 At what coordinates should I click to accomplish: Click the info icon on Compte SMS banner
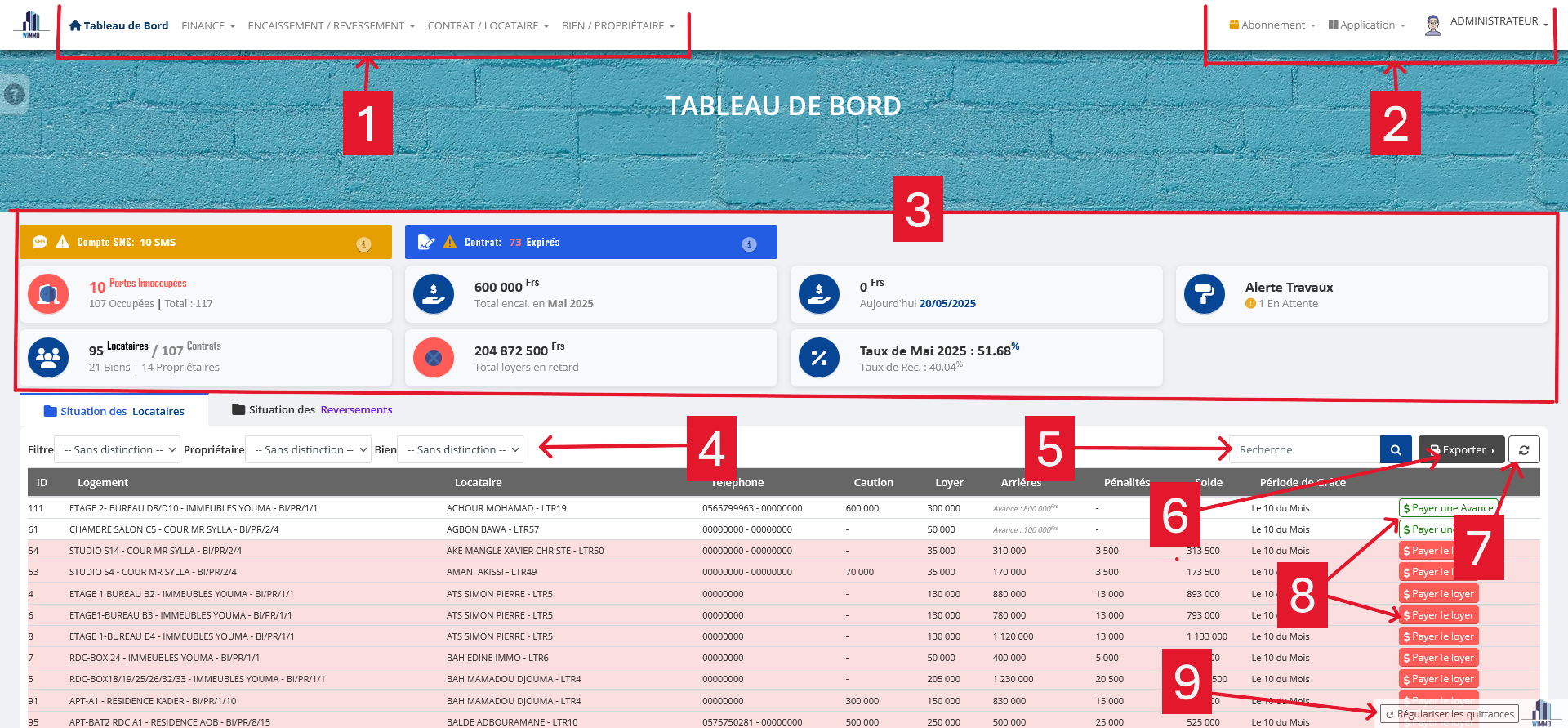(x=363, y=244)
